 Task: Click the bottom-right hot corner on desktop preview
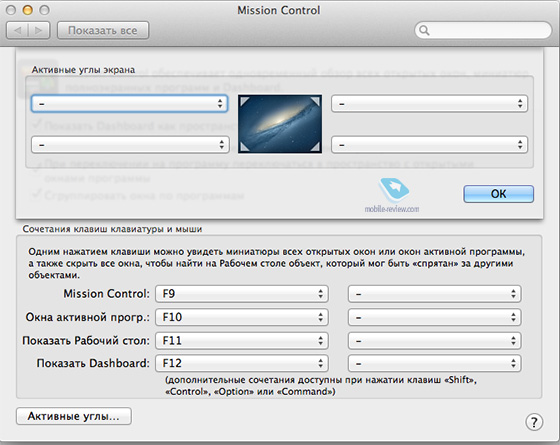pos(315,147)
